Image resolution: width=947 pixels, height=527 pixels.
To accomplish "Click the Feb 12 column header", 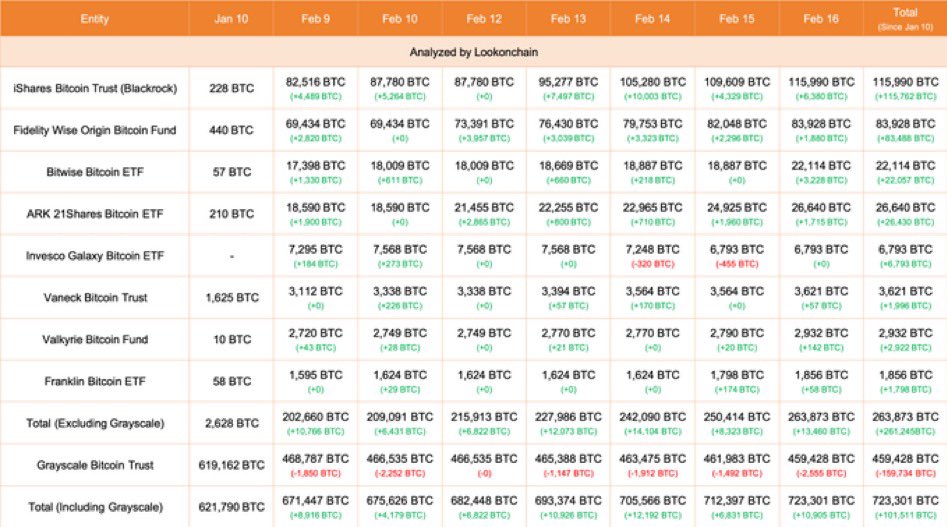I will (x=484, y=19).
